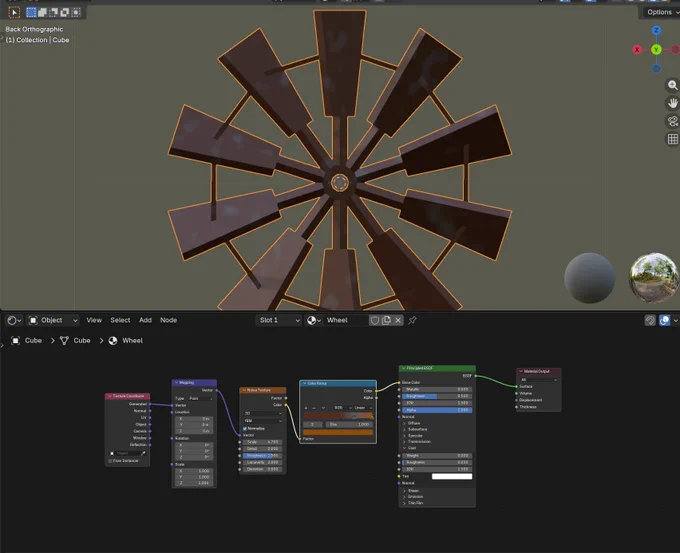This screenshot has height=553, width=680.
Task: Toggle the overlay icon in node editor header
Action: (x=664, y=320)
